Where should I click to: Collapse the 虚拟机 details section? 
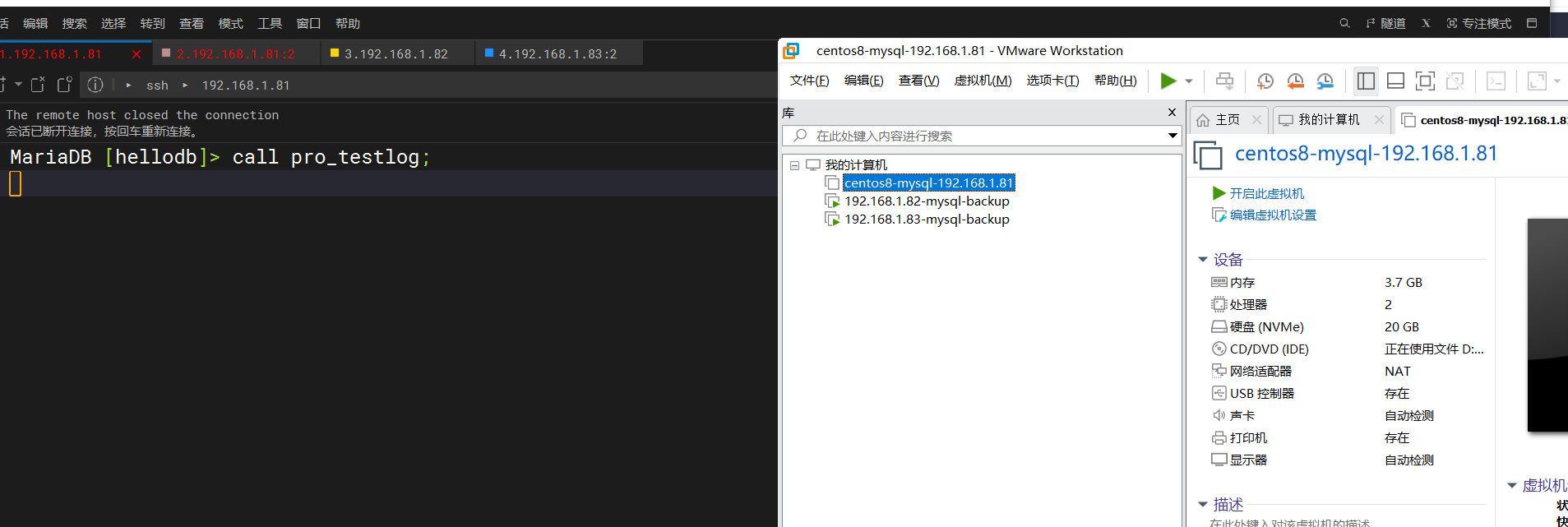click(x=1512, y=486)
